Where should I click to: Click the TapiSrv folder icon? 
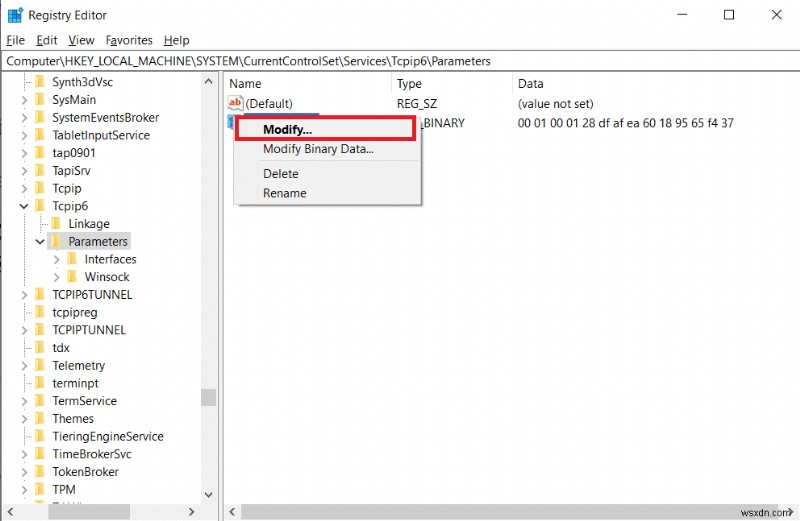click(x=40, y=170)
